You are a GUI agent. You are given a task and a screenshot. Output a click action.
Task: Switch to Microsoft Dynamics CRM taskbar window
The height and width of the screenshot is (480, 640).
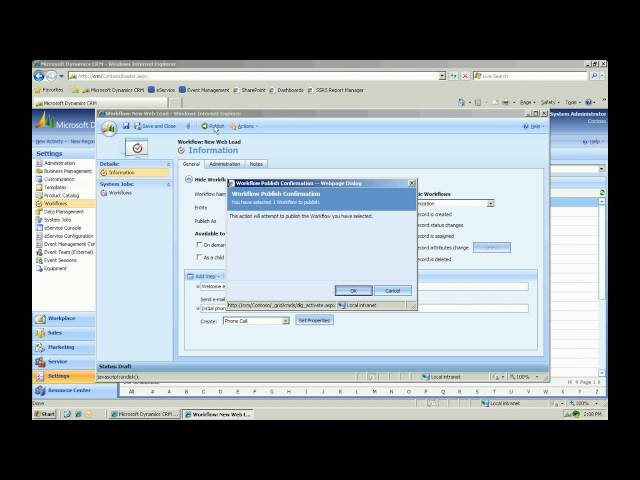coord(144,414)
